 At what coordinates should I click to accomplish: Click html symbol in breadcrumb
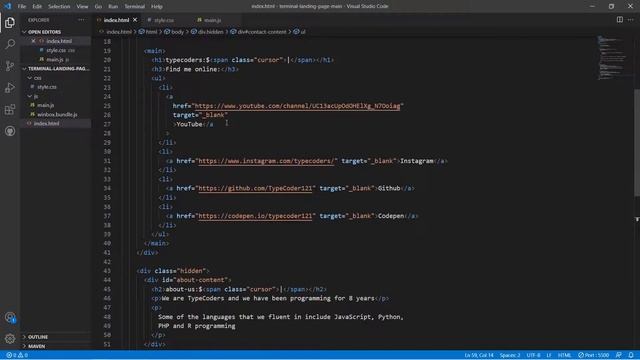[148, 32]
